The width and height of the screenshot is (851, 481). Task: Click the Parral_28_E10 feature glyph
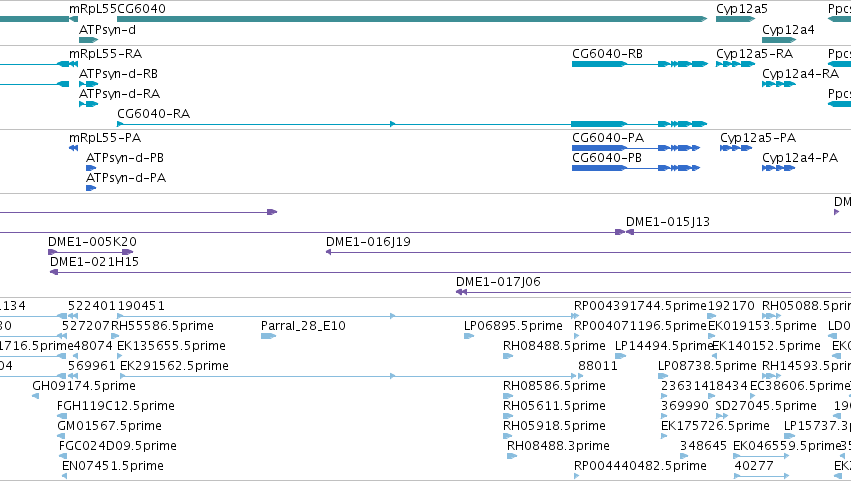pyautogui.click(x=268, y=336)
